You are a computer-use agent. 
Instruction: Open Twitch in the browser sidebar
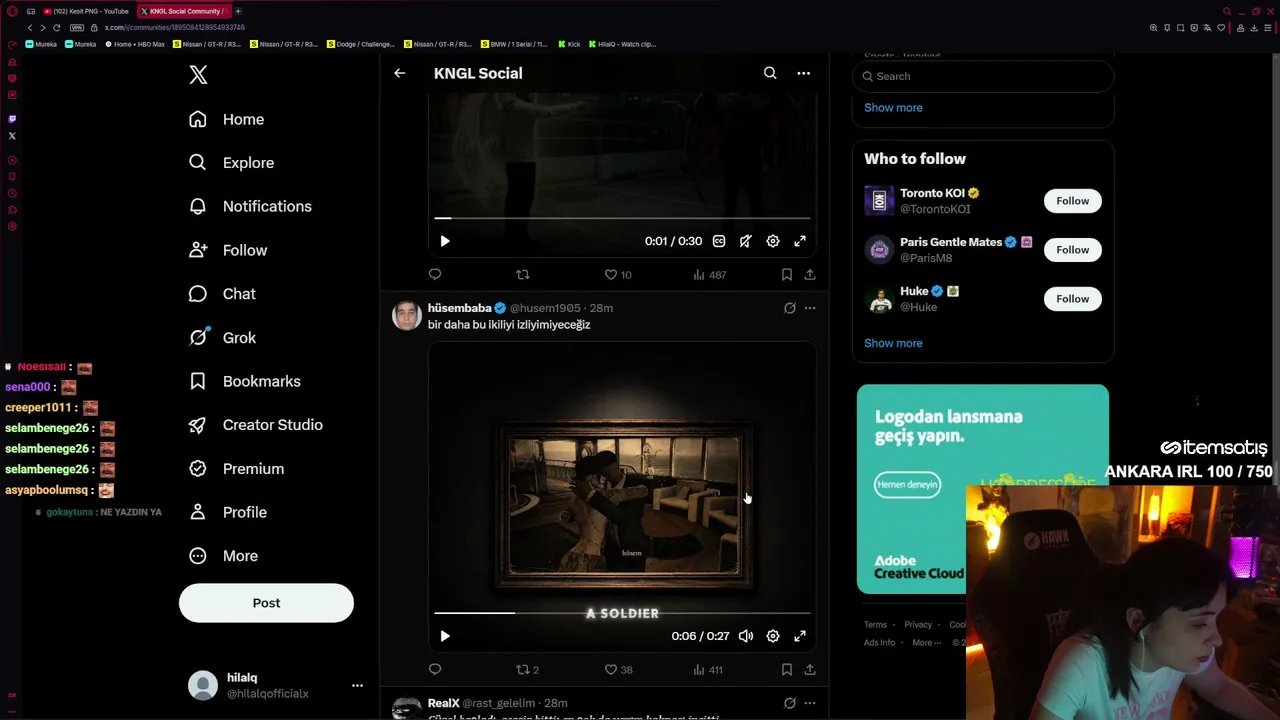coord(12,119)
